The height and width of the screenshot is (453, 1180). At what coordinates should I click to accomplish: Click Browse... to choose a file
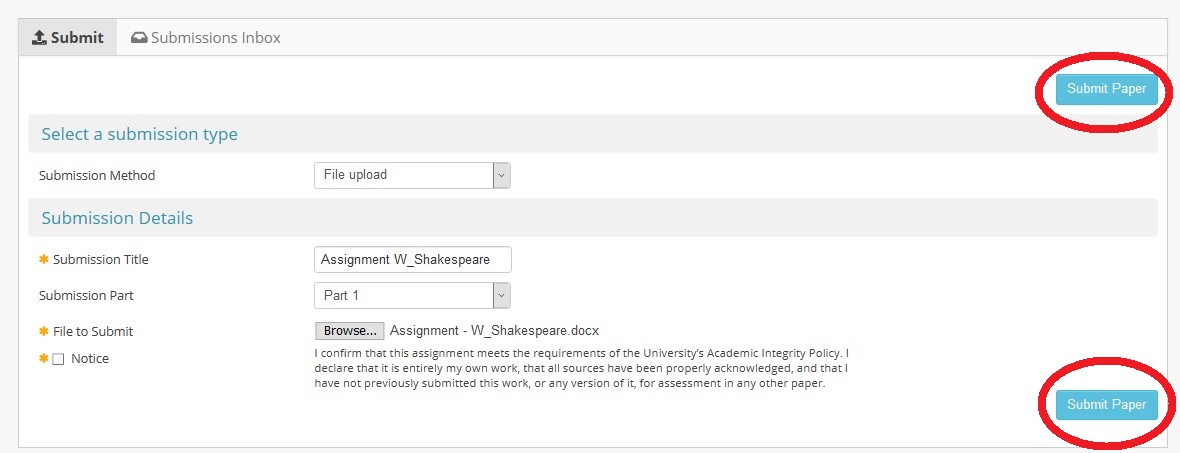point(349,331)
